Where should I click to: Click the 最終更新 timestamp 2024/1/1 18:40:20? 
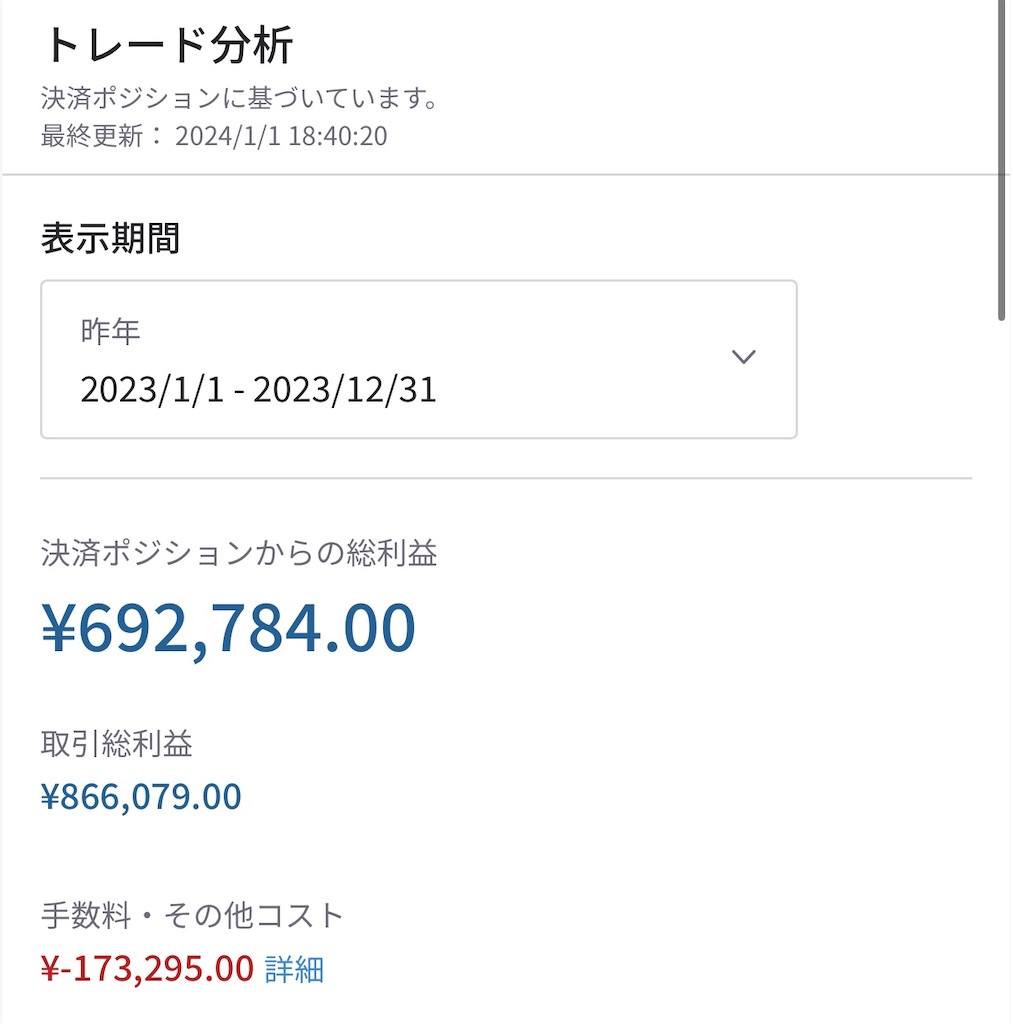(281, 136)
